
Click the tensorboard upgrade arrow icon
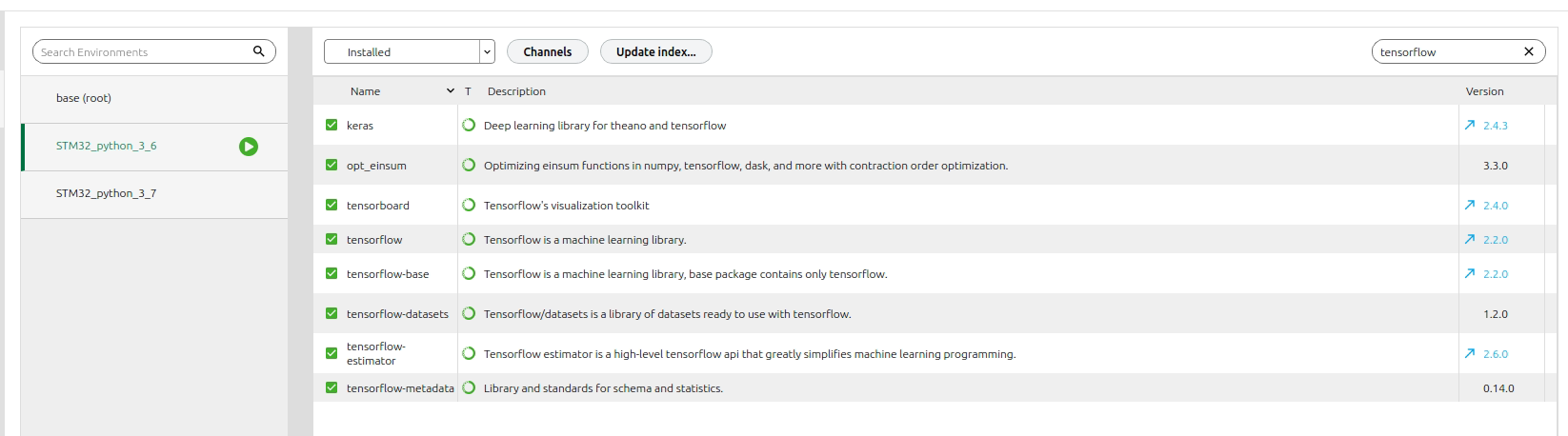[1469, 205]
